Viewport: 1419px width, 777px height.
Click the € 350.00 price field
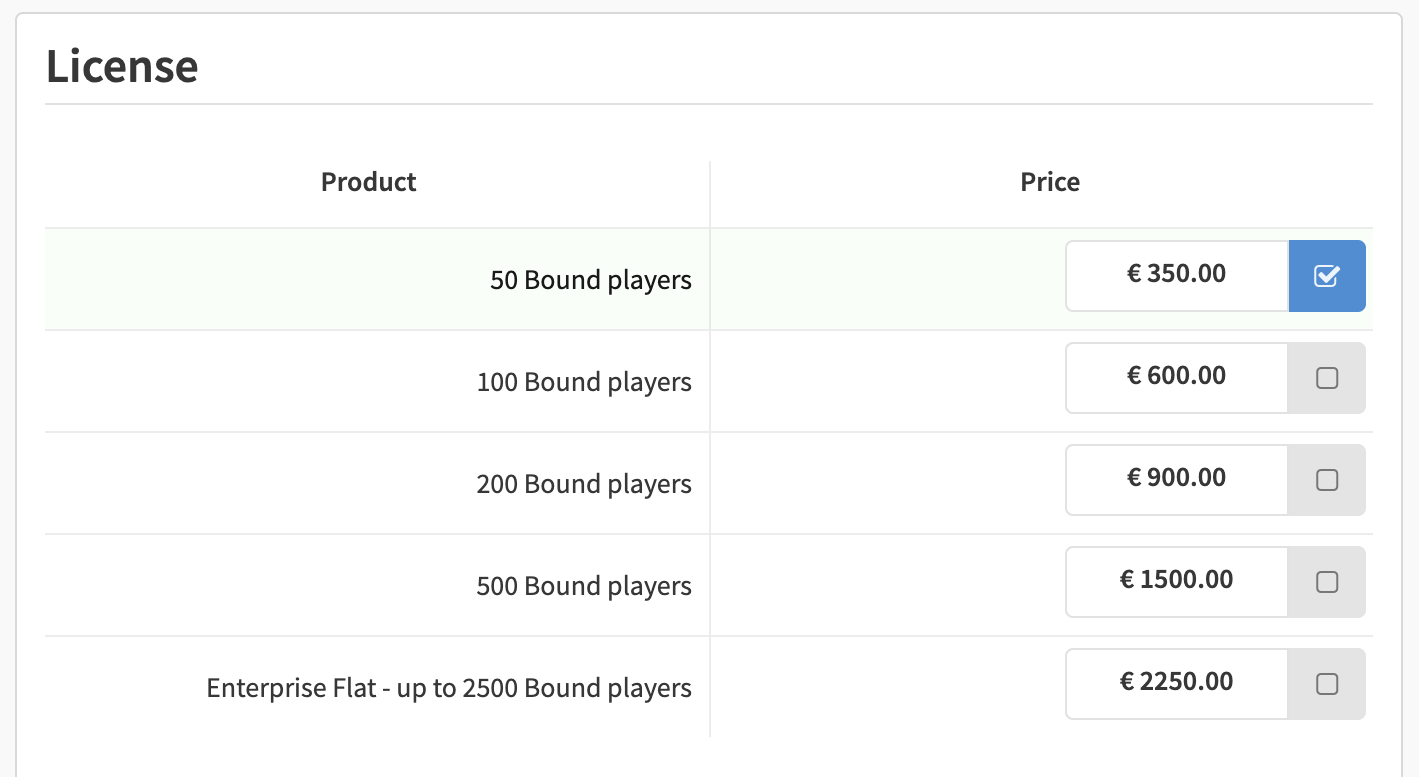[1177, 276]
